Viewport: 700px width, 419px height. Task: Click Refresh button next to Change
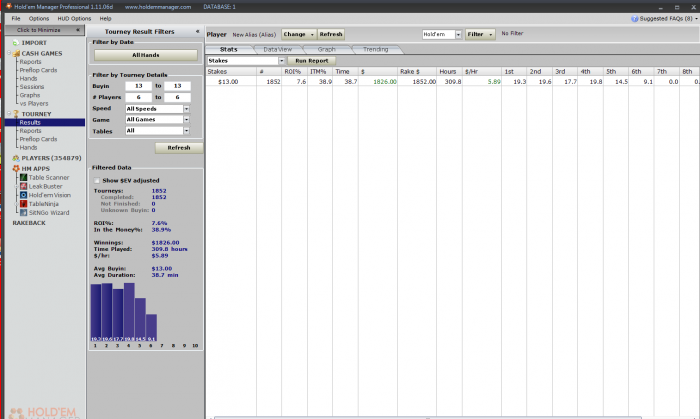click(331, 34)
